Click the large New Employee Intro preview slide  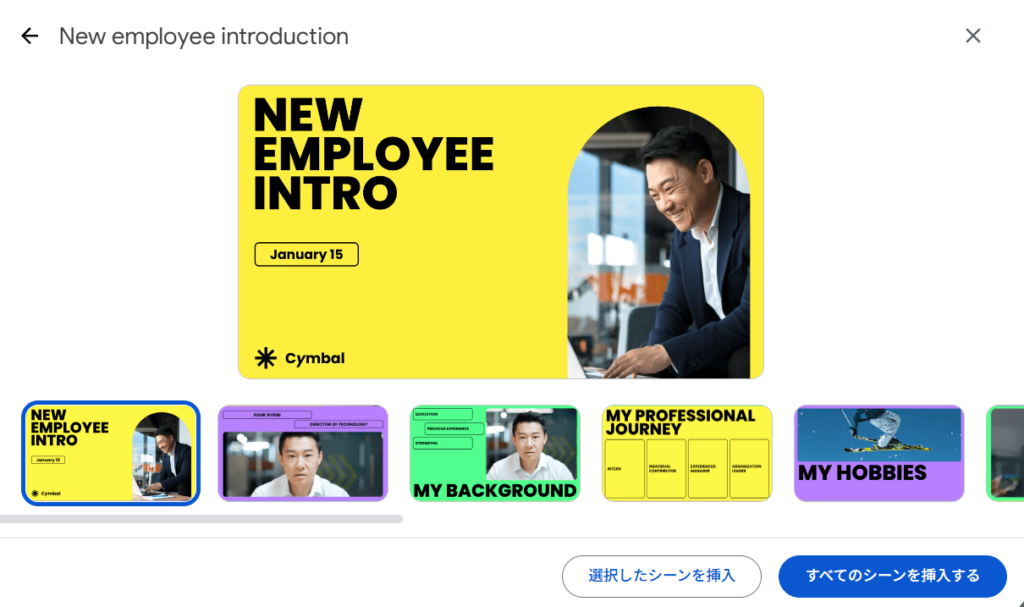(x=501, y=232)
